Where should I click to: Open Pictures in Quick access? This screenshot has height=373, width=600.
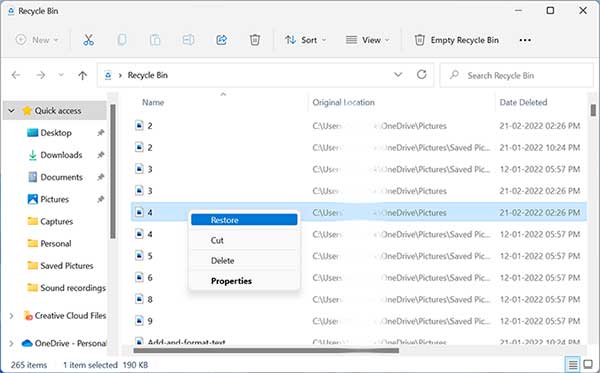[54, 199]
